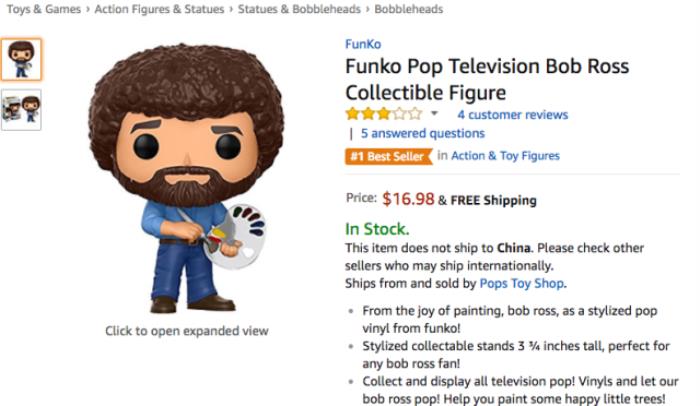The width and height of the screenshot is (700, 406).
Task: Go to Action & Toy Figures category
Action: [x=505, y=156]
